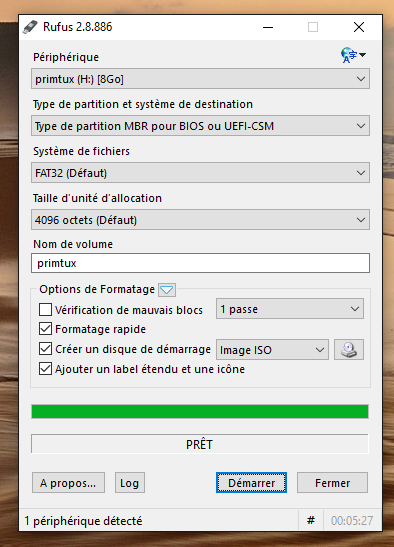This screenshot has height=547, width=394.
Task: Open the Périphérique device dropdown
Action: point(200,79)
